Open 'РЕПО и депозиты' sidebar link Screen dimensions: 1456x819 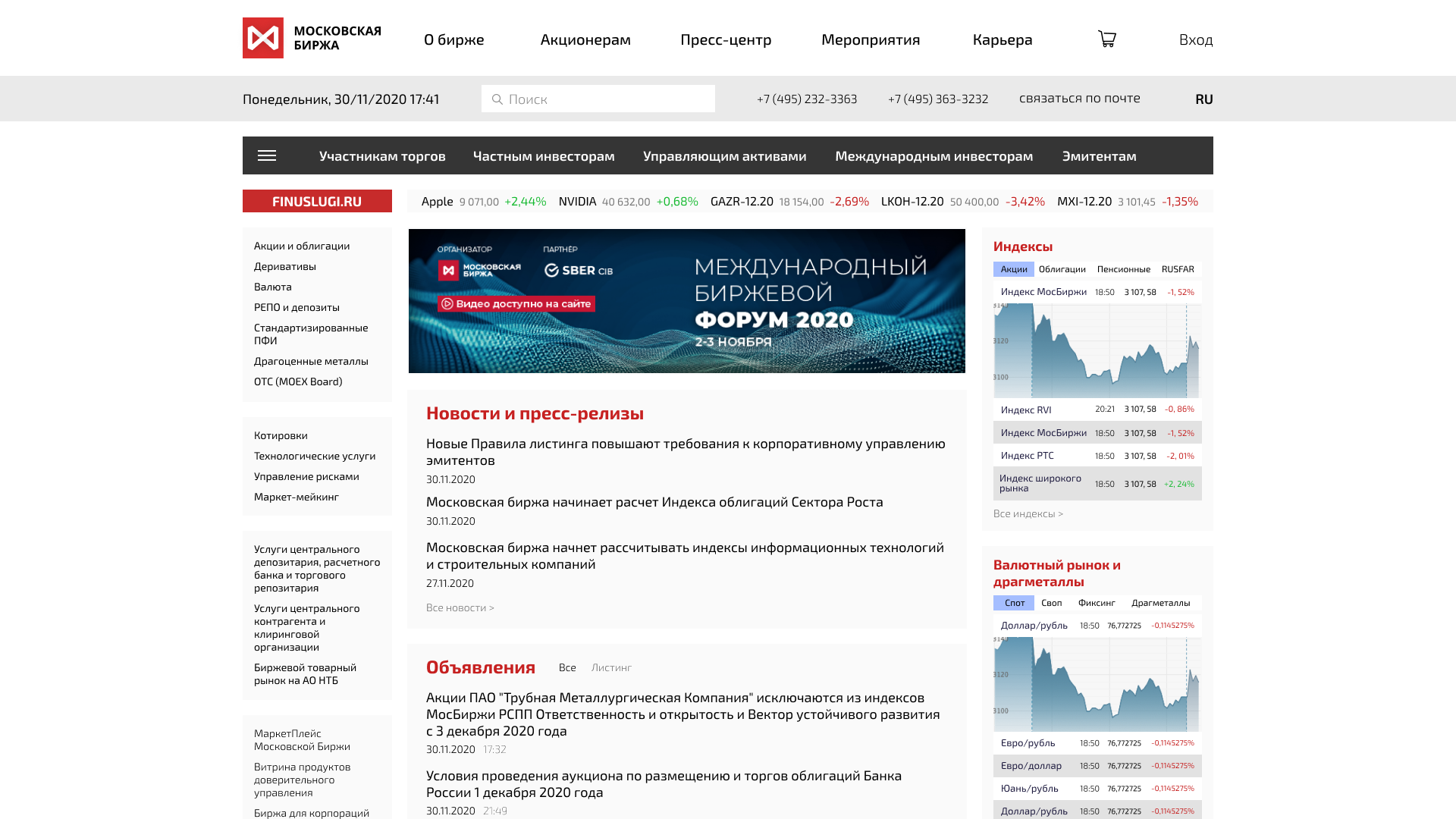[297, 307]
